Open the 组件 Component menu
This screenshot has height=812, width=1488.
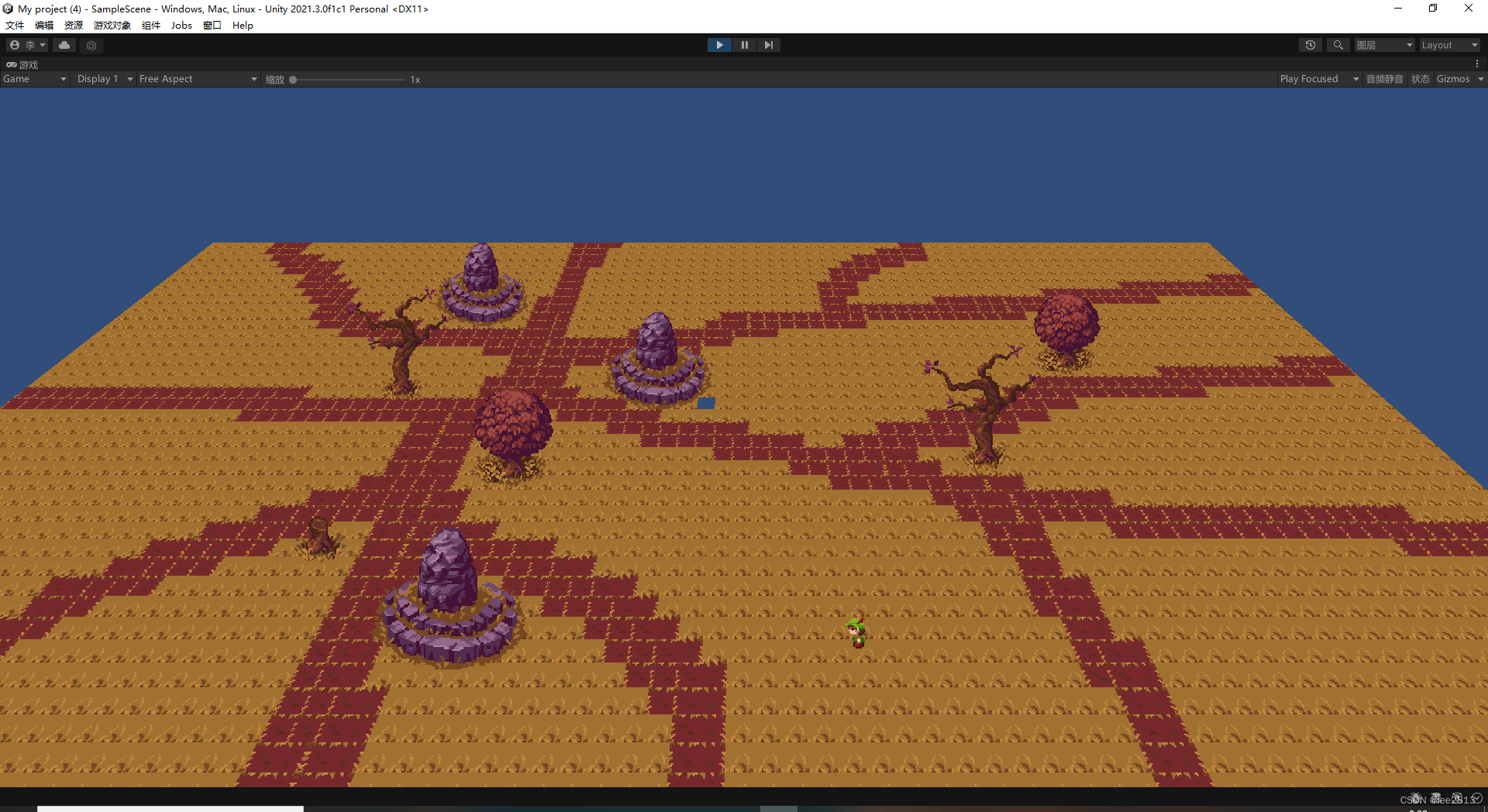coord(151,25)
